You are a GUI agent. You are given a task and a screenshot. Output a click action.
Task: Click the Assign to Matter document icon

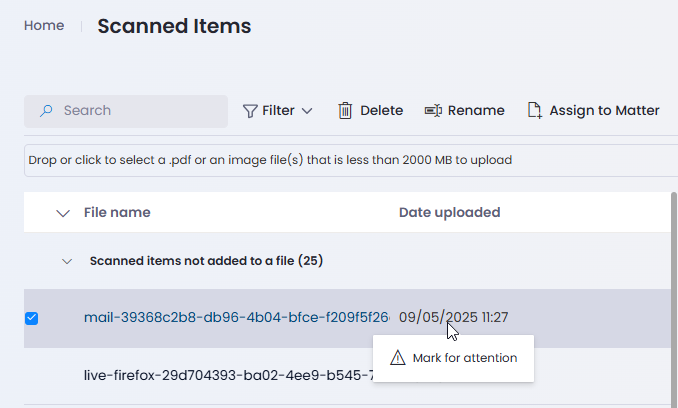click(x=535, y=110)
